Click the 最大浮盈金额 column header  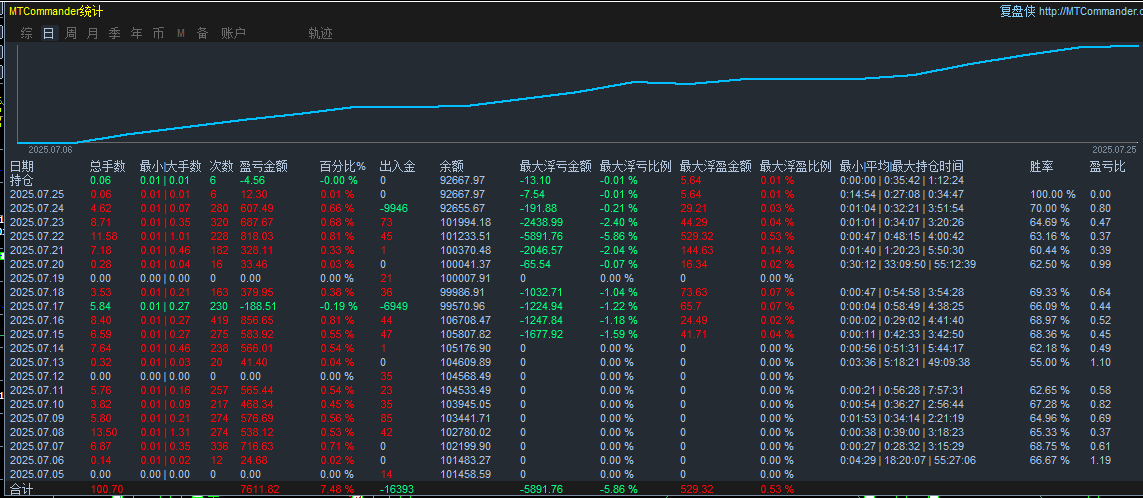716,166
